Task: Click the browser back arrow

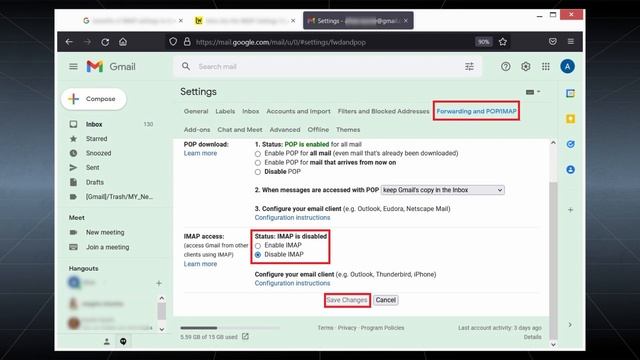Action: point(69,42)
